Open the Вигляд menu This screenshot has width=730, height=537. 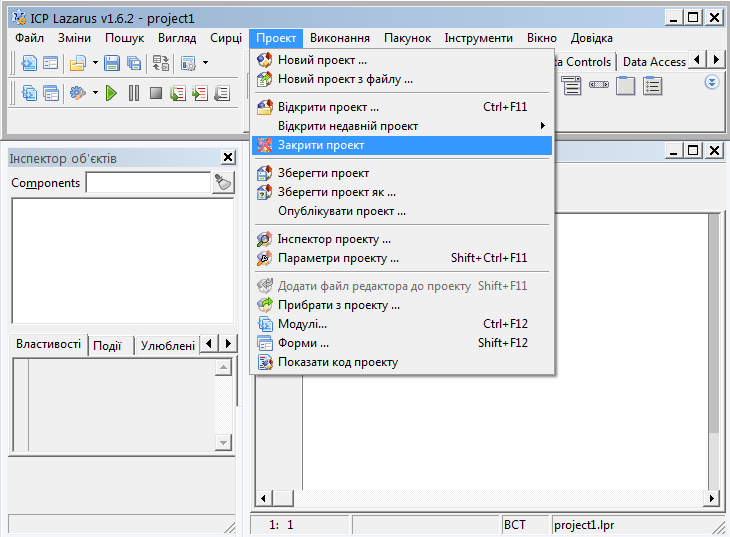click(177, 38)
